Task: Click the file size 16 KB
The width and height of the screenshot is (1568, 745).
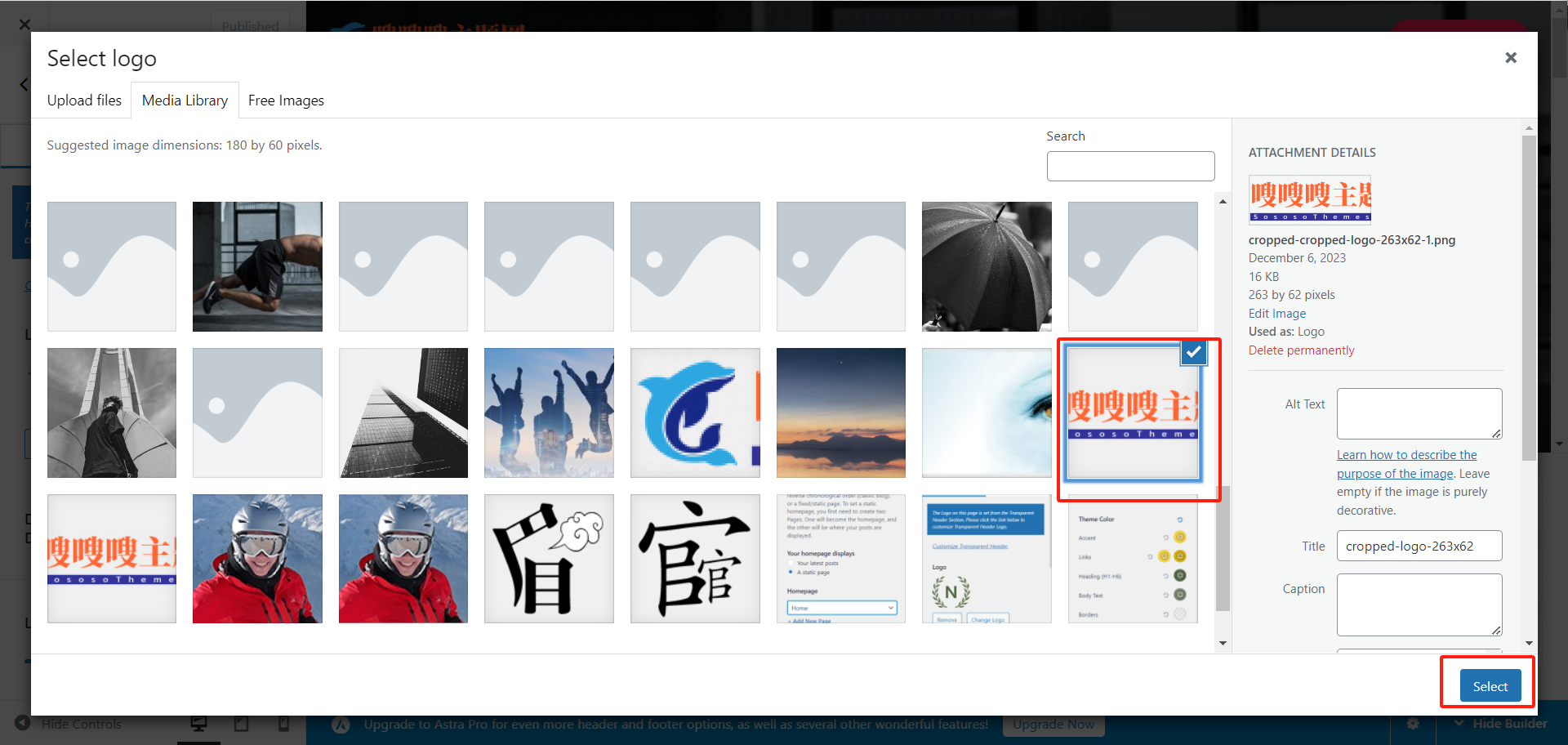Action: click(1263, 277)
